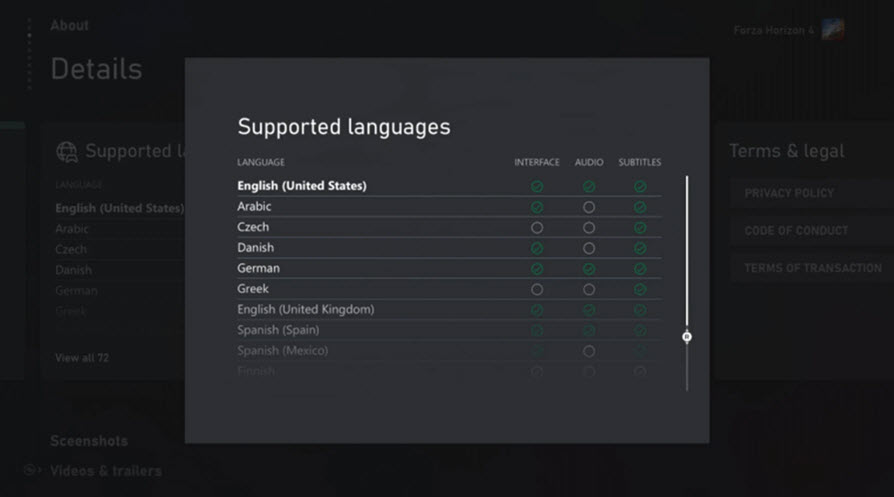This screenshot has height=497, width=894.
Task: Click the English (United States) interface checkmark
Action: (537, 186)
